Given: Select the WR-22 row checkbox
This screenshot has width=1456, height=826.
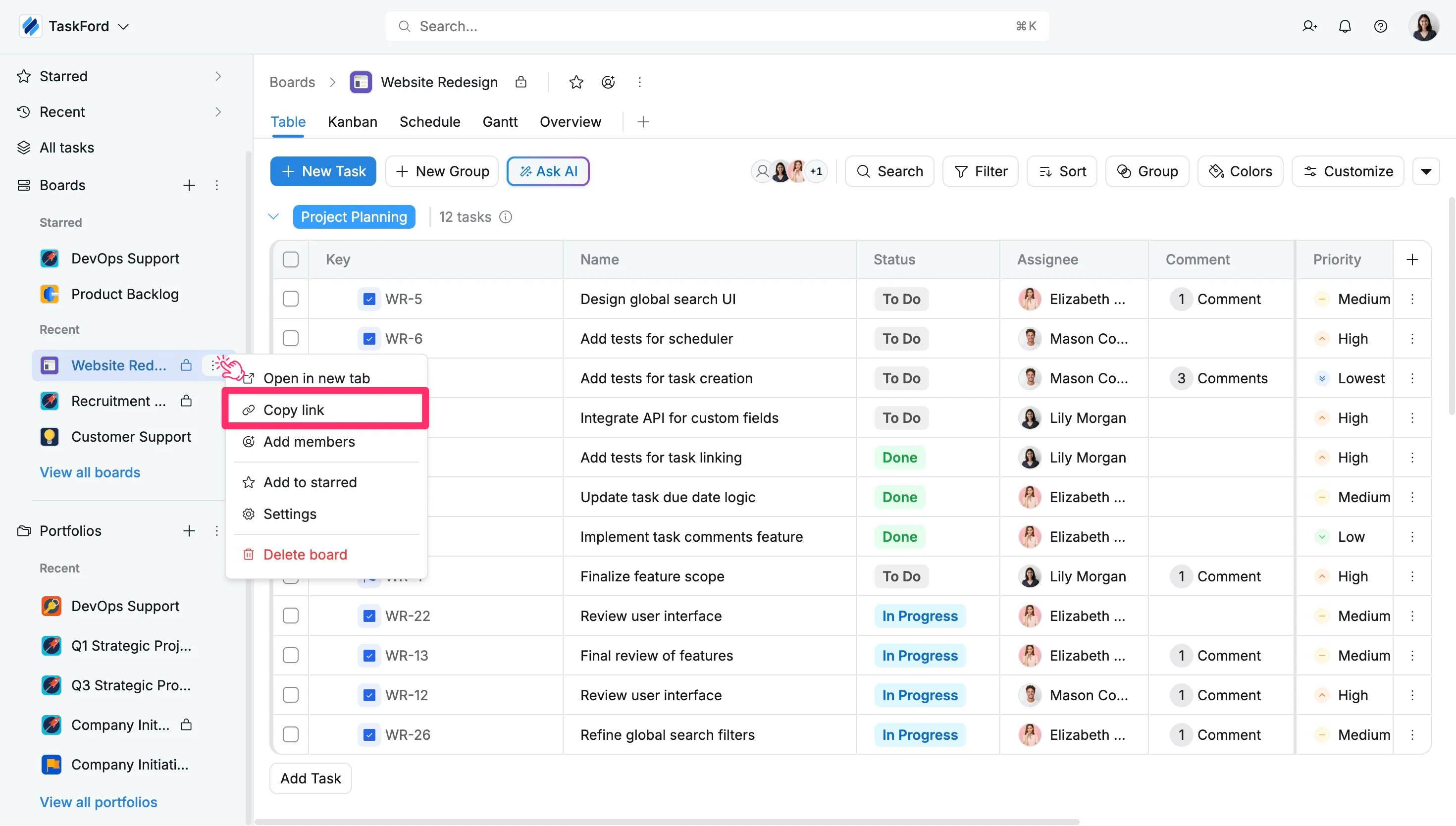Looking at the screenshot, I should tap(290, 616).
